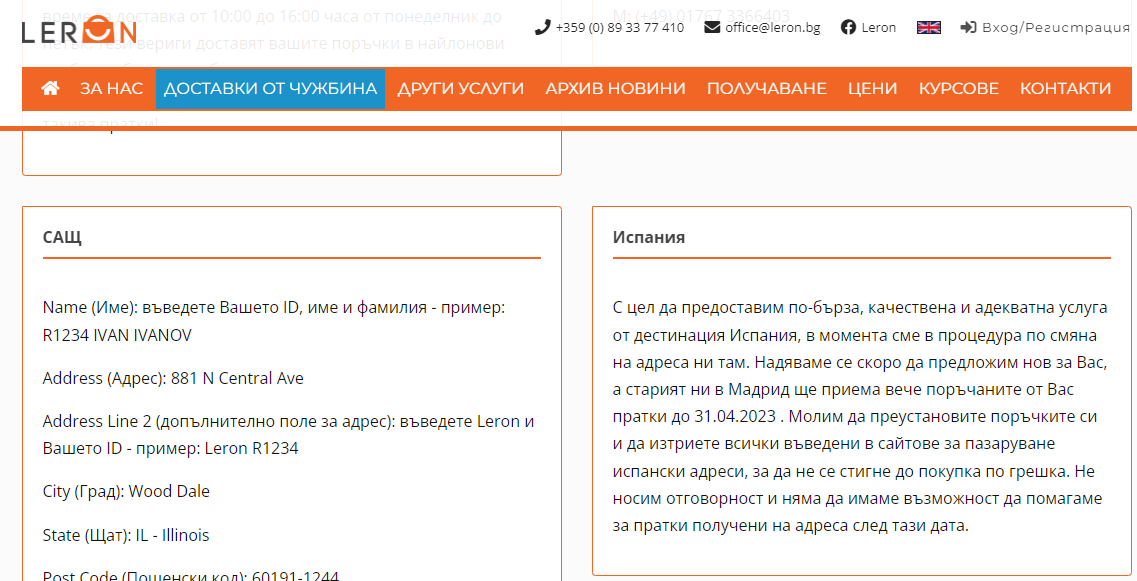1137x581 pixels.
Task: Click the email envelope icon
Action: (712, 27)
